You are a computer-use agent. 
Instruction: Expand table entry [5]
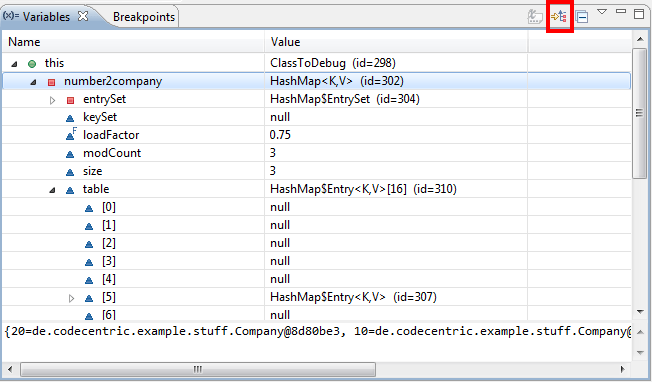[72, 298]
